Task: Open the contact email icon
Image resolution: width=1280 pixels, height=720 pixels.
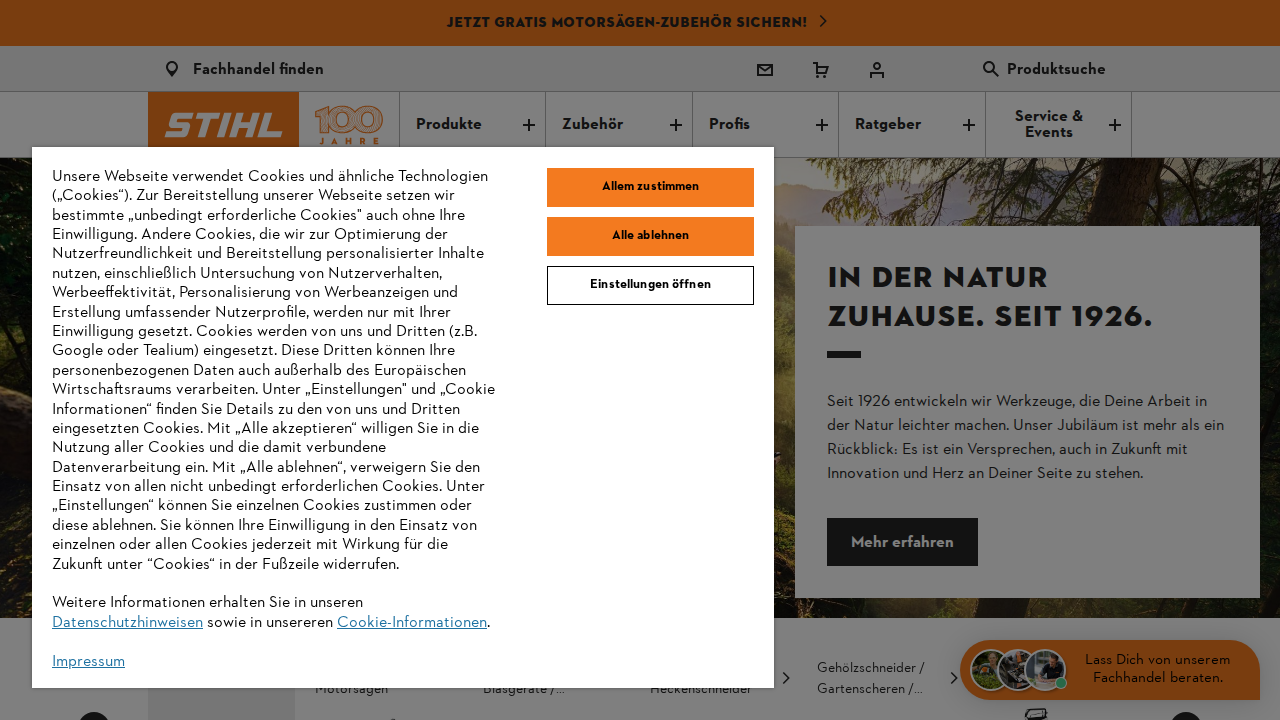Action: coord(764,69)
